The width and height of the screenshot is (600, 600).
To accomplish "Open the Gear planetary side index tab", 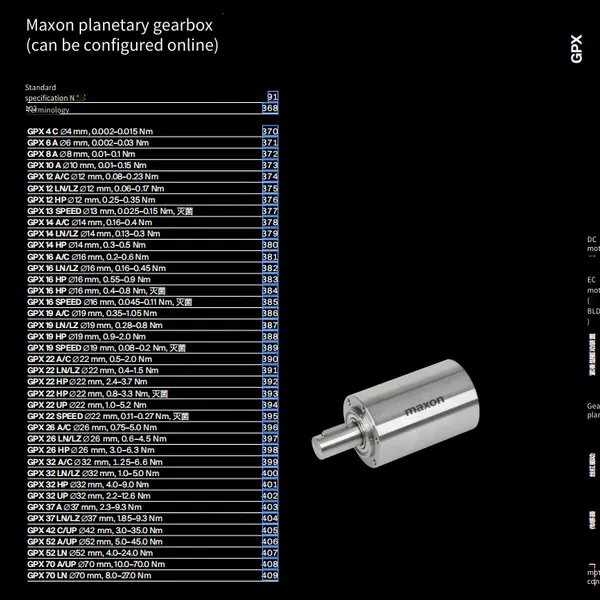I will [x=593, y=411].
